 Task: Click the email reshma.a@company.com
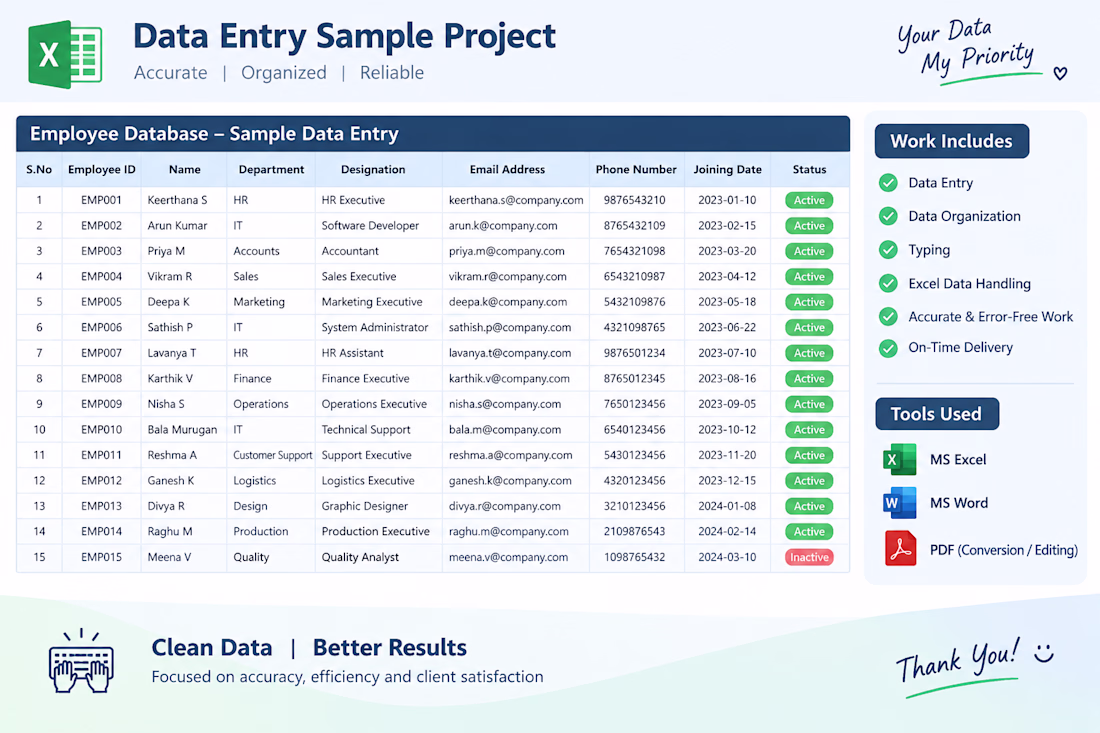(511, 455)
